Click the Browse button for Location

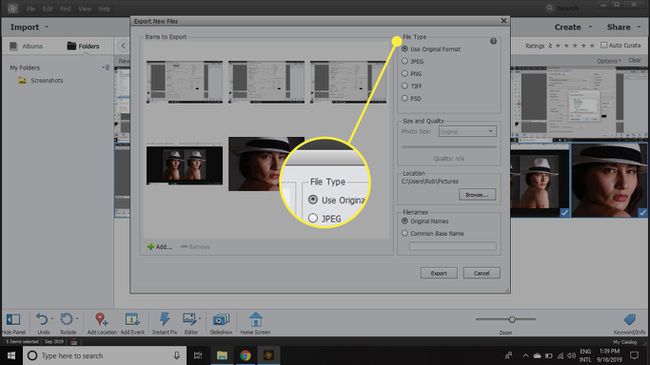(477, 195)
